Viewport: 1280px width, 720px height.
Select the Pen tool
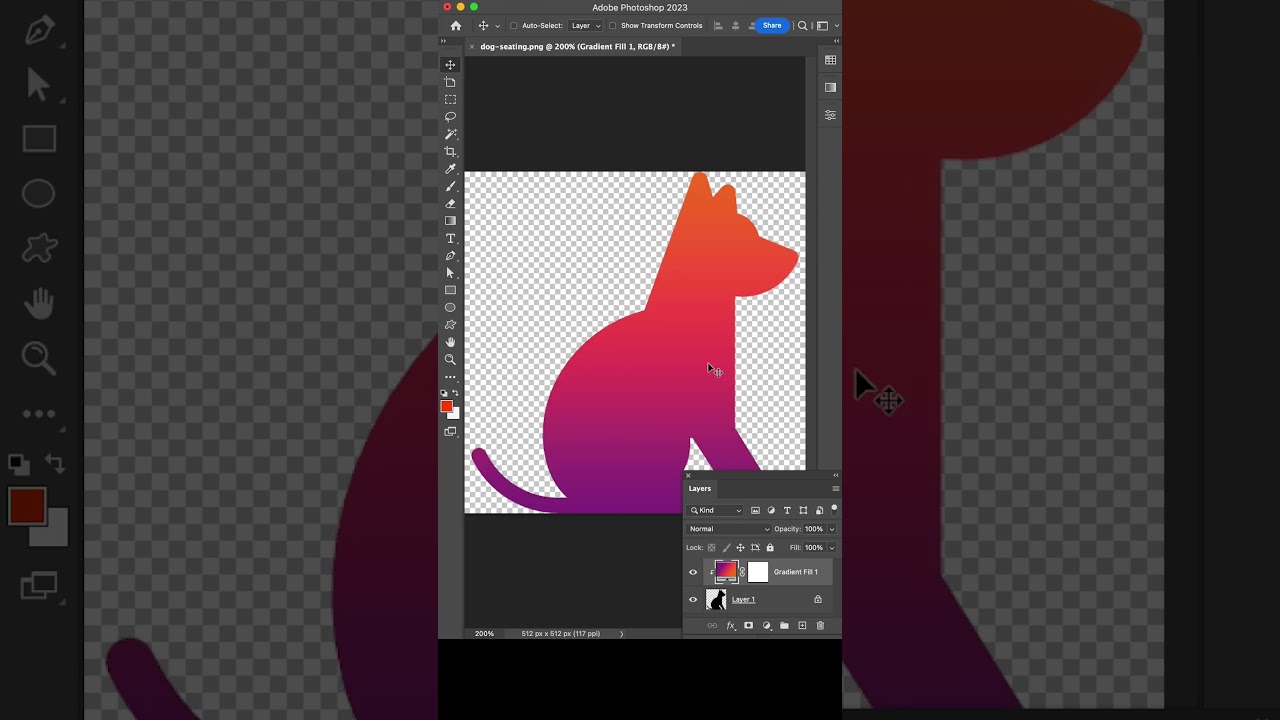click(x=450, y=256)
